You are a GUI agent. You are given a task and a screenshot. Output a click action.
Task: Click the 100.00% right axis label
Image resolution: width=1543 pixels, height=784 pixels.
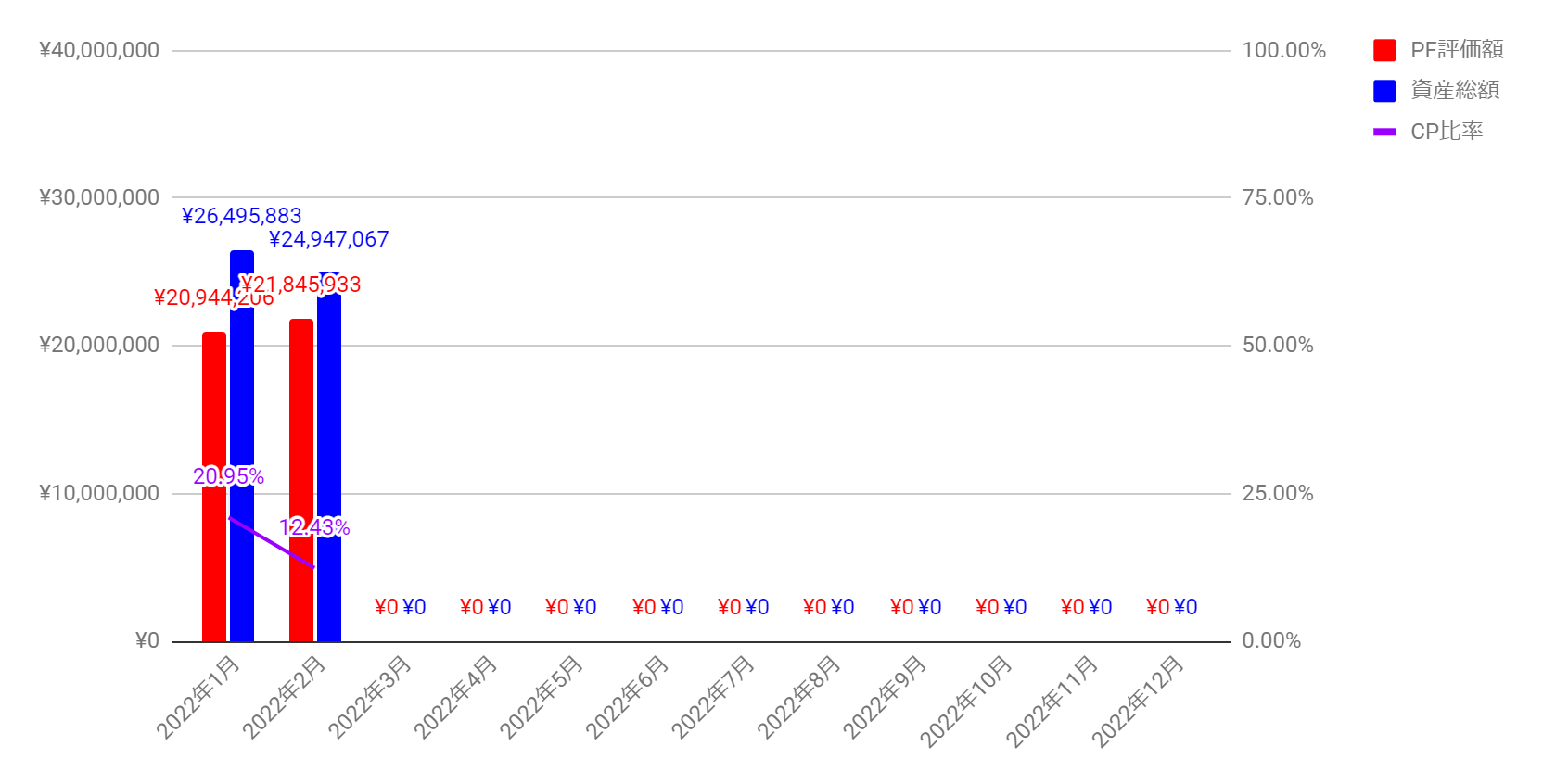pos(1283,50)
